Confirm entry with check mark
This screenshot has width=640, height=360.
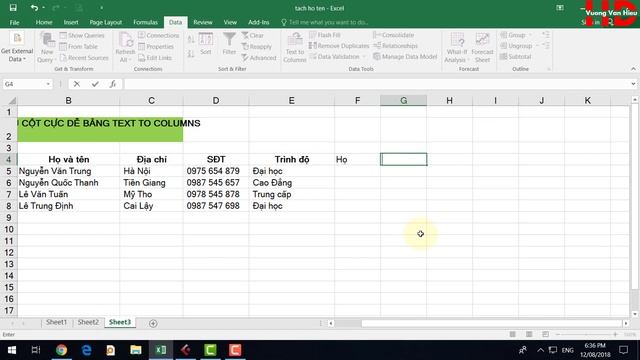point(95,84)
